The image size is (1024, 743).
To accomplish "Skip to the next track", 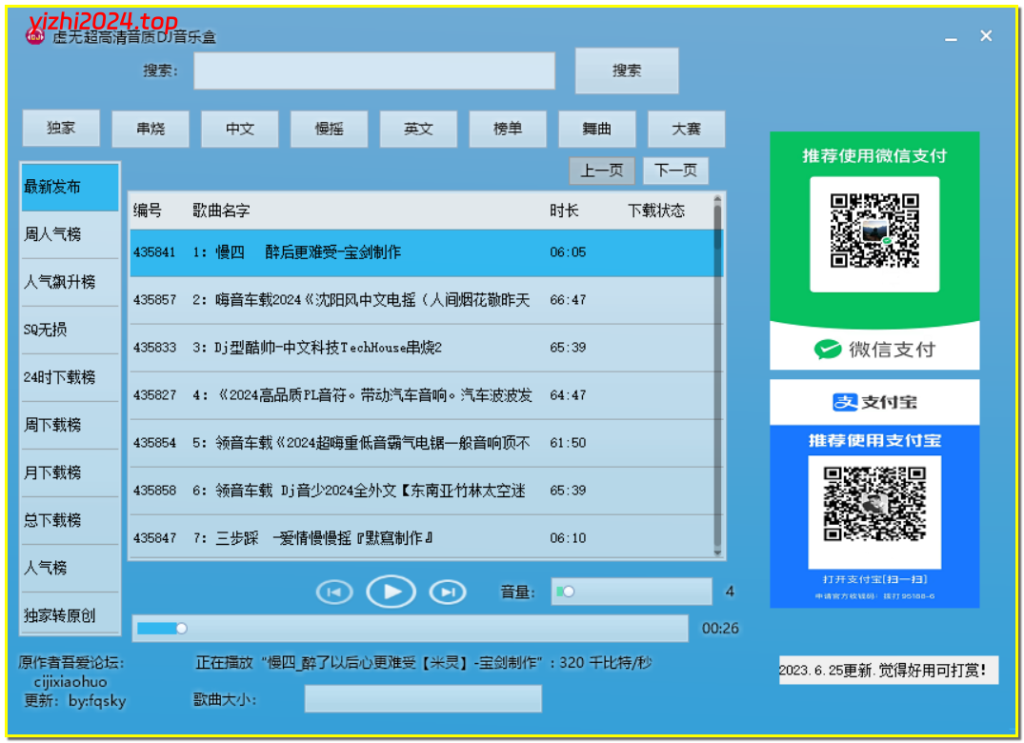I will (447, 592).
